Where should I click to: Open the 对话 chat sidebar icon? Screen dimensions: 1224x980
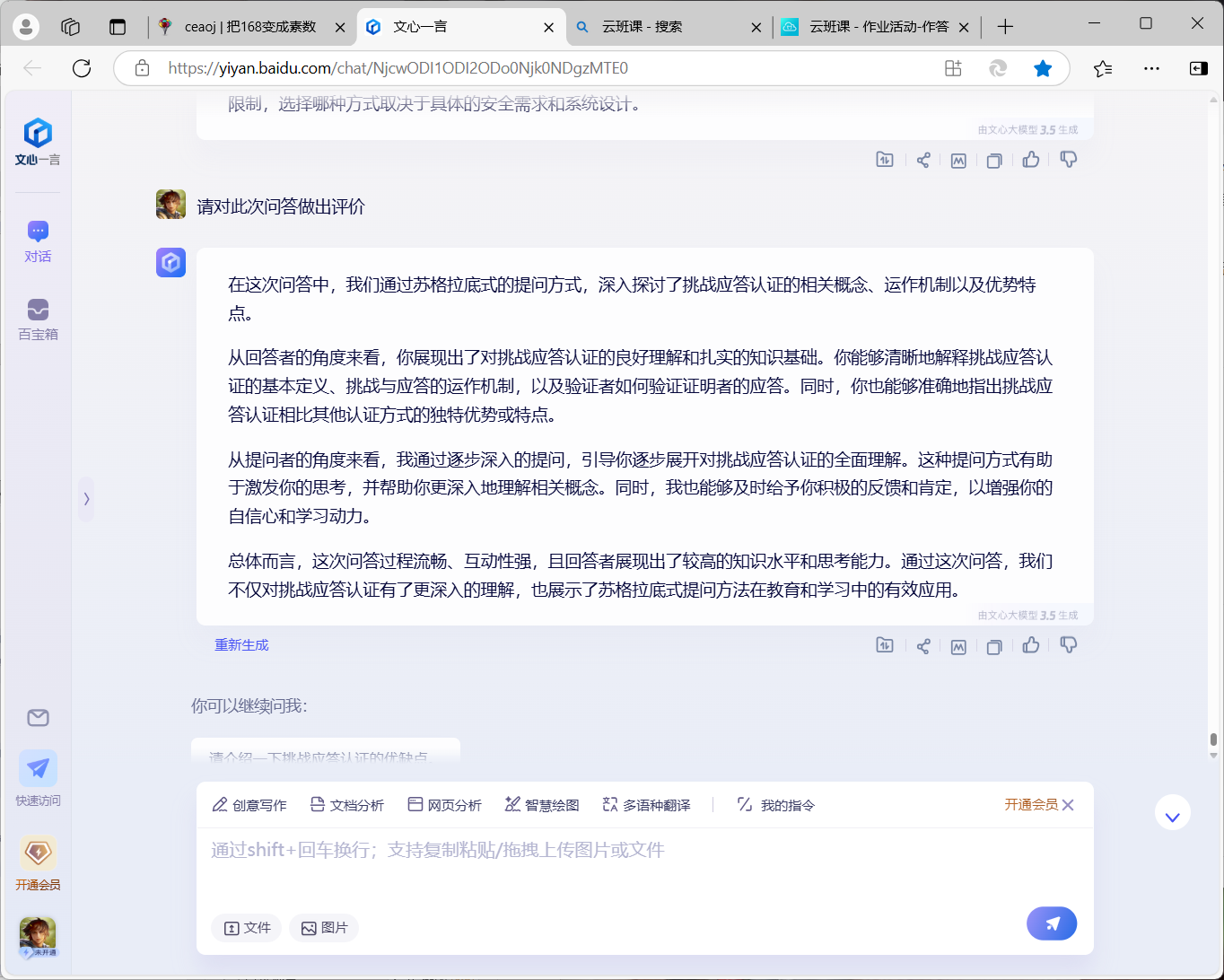[38, 241]
